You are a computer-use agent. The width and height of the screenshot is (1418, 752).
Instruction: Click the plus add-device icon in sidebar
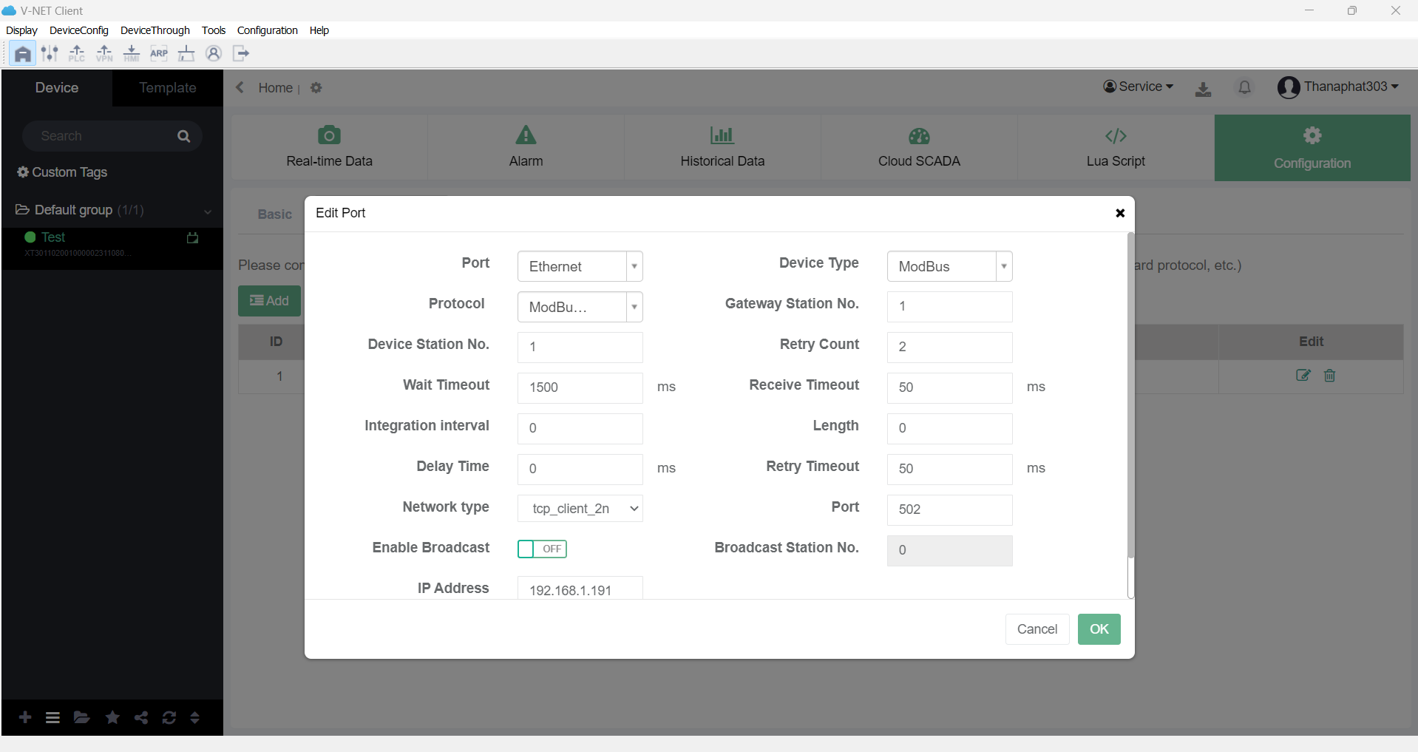(25, 718)
